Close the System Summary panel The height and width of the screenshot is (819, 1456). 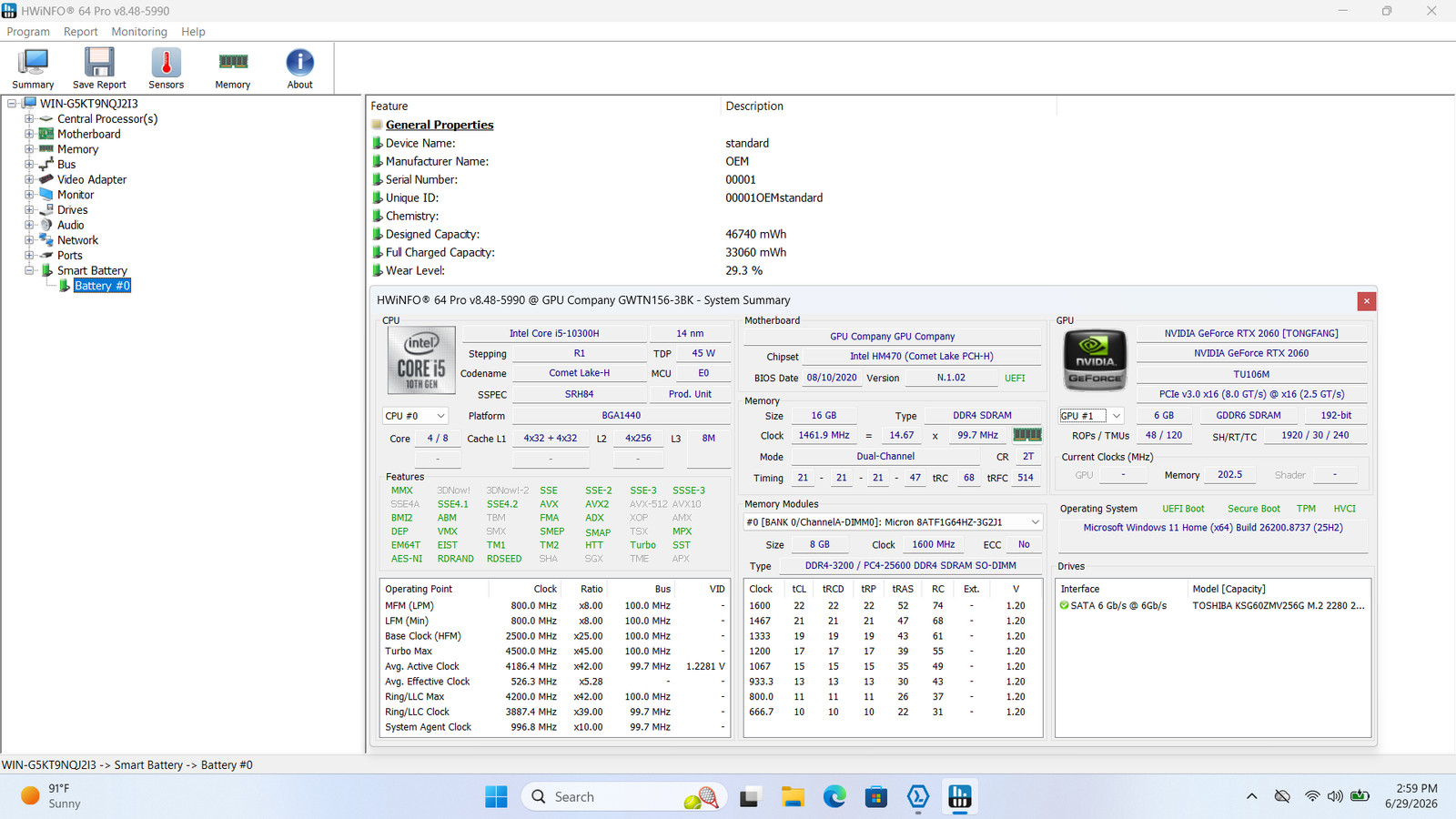pyautogui.click(x=1366, y=301)
